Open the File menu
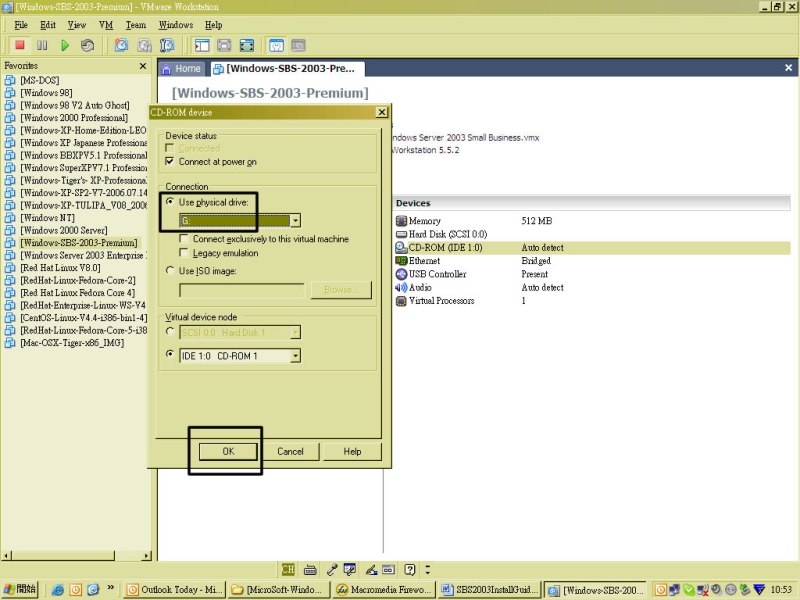 21,25
